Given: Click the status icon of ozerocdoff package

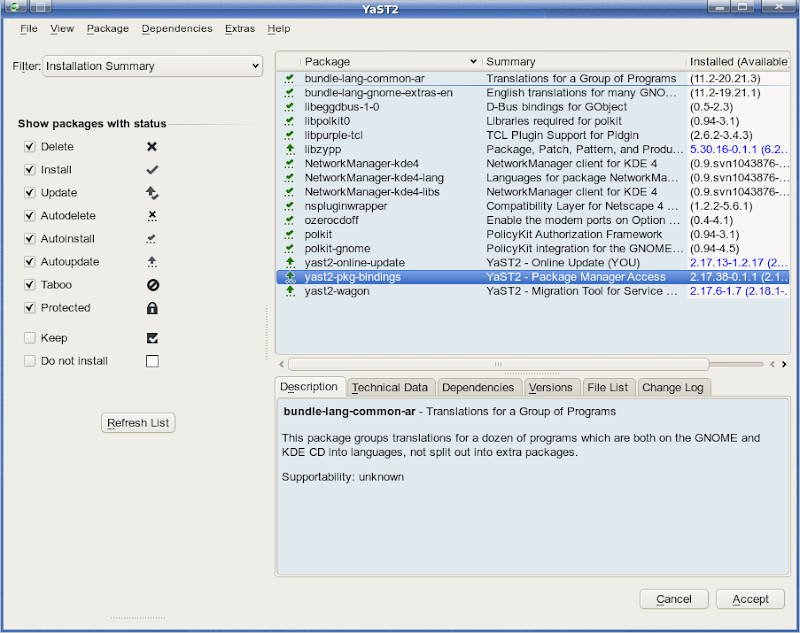Looking at the screenshot, I should point(290,220).
